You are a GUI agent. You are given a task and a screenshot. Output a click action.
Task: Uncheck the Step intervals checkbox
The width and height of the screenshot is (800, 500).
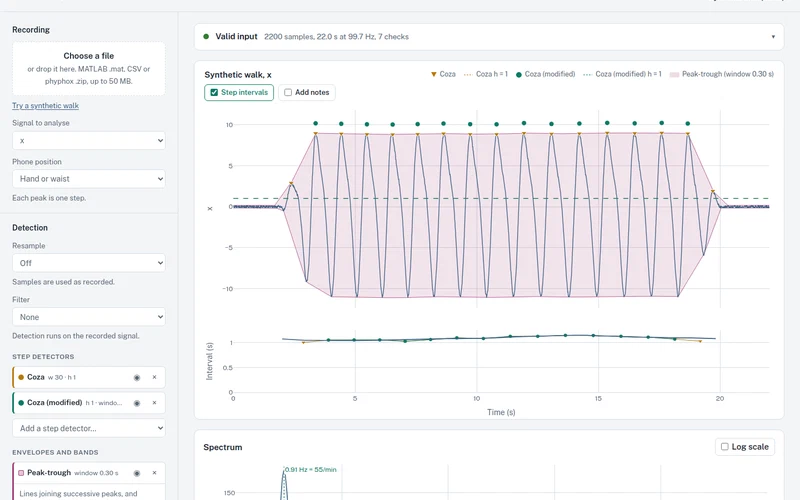[214, 92]
